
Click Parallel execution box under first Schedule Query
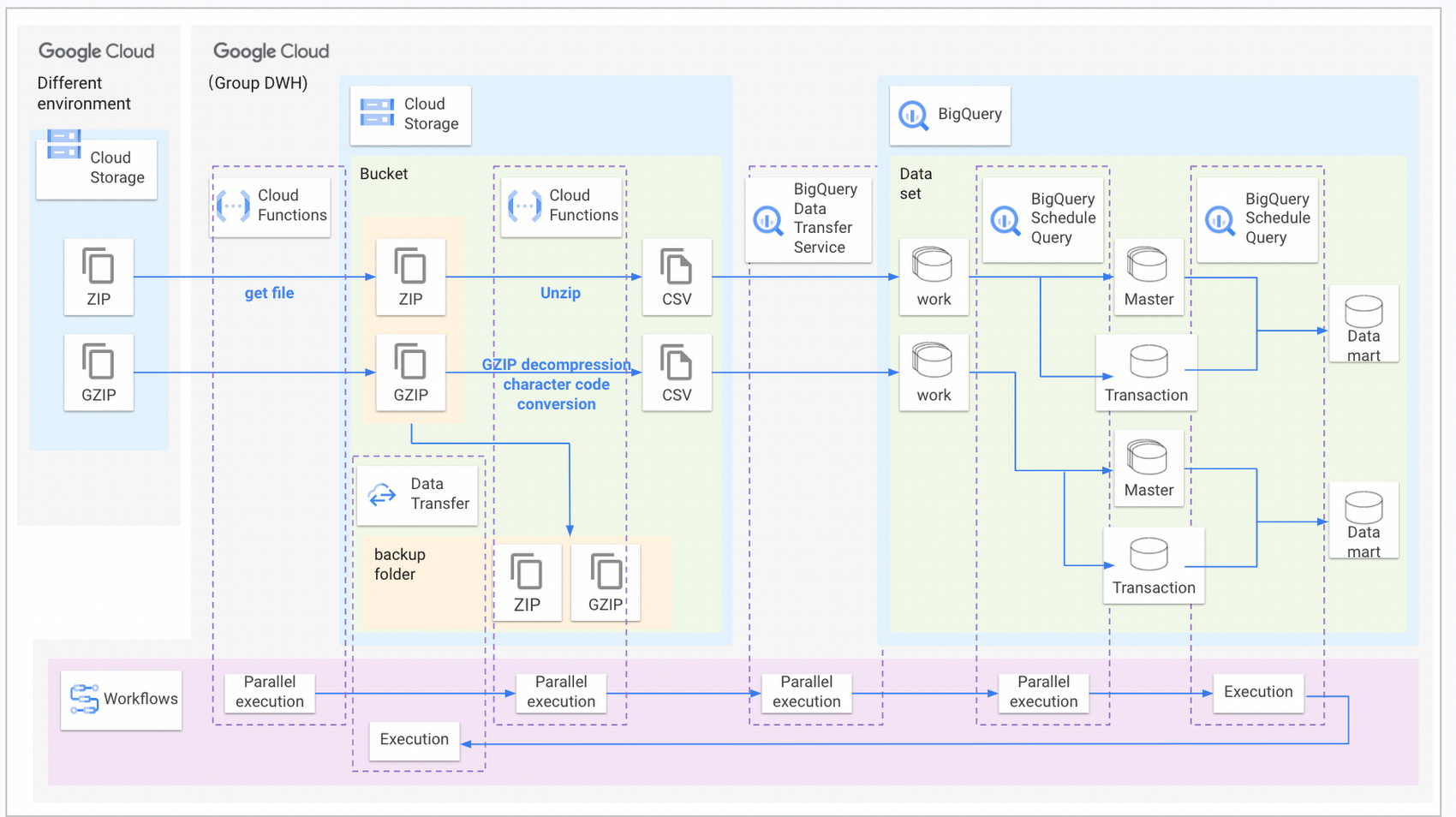pos(1044,692)
